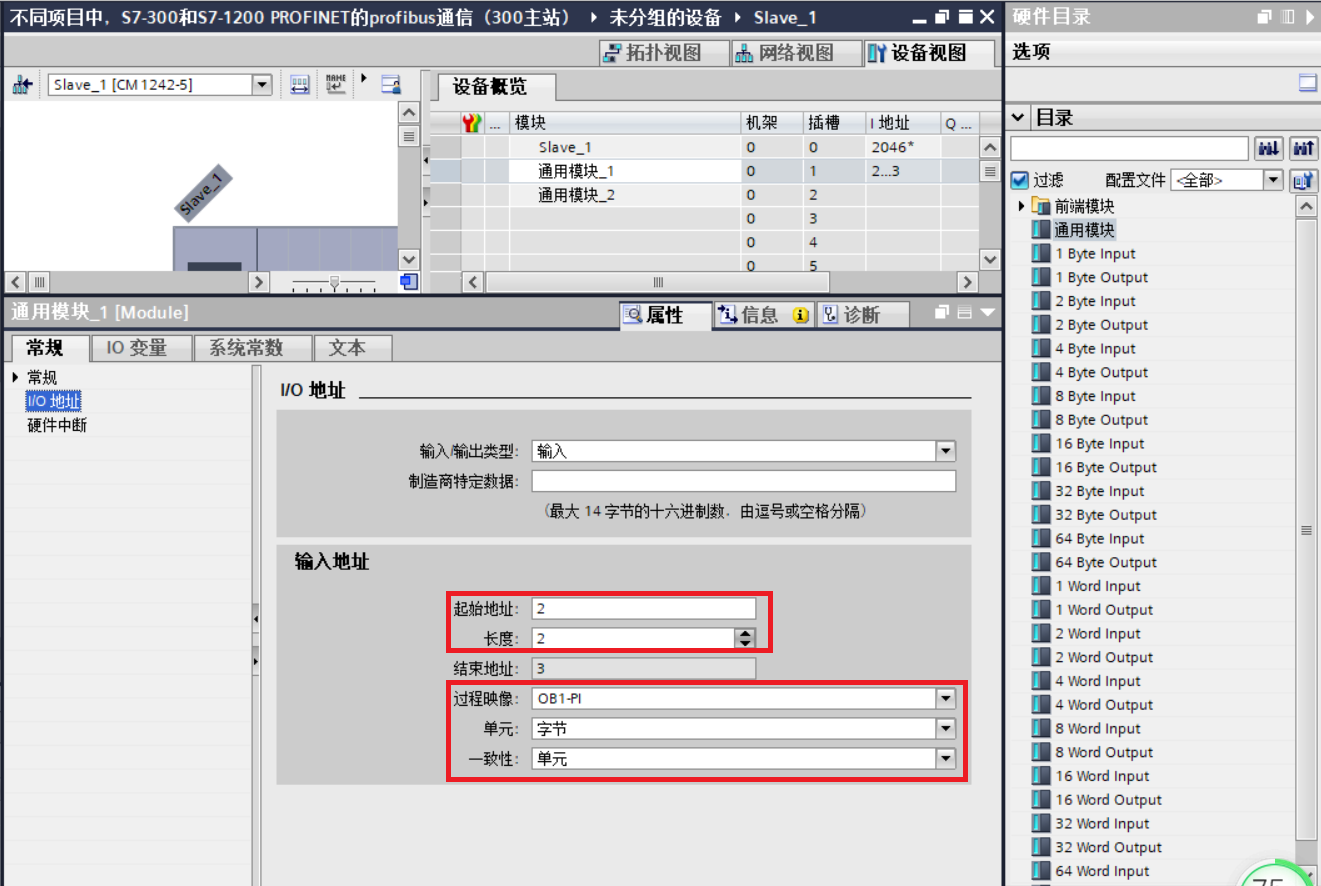The width and height of the screenshot is (1321, 886).
Task: Click the profile configuration icon in catalog
Action: pyautogui.click(x=1302, y=180)
